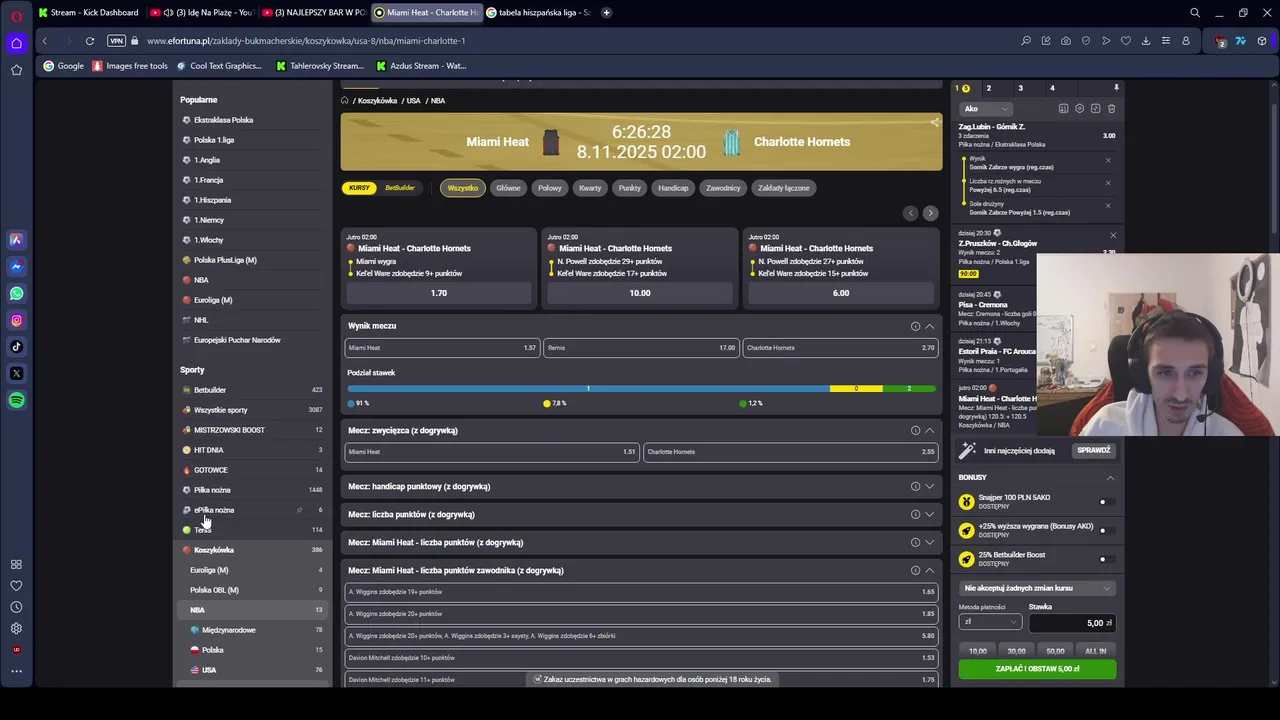
Task: Open betslip settings gear icon
Action: [x=1079, y=108]
